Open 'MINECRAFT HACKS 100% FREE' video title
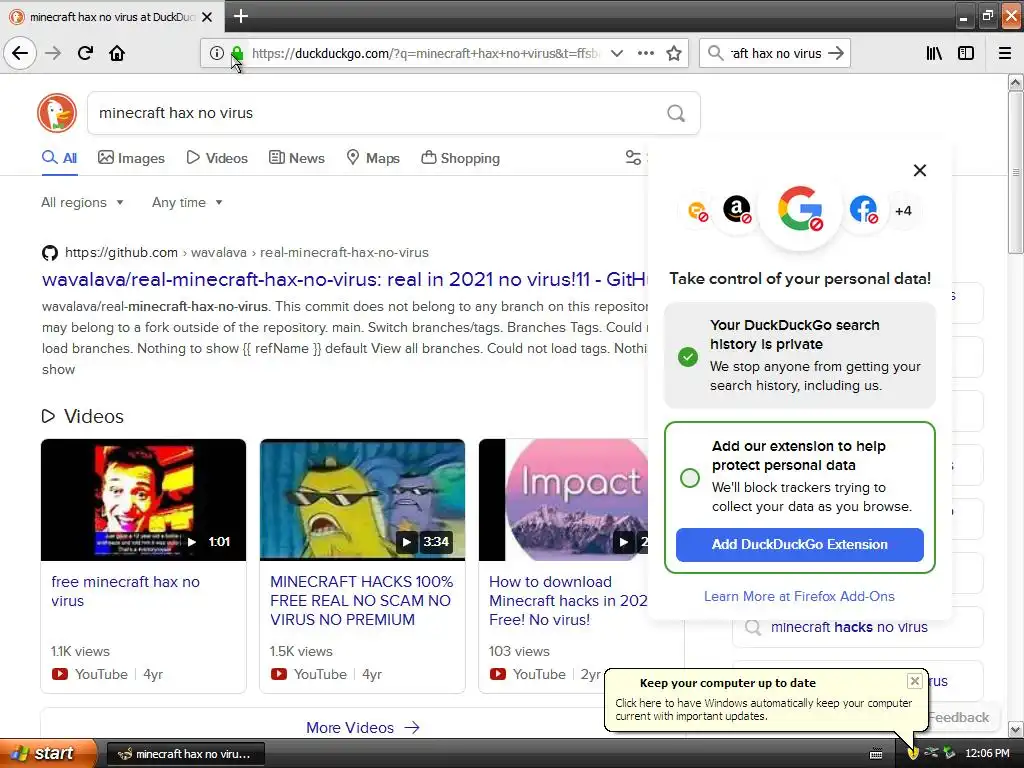Image resolution: width=1024 pixels, height=768 pixels. tap(361, 600)
